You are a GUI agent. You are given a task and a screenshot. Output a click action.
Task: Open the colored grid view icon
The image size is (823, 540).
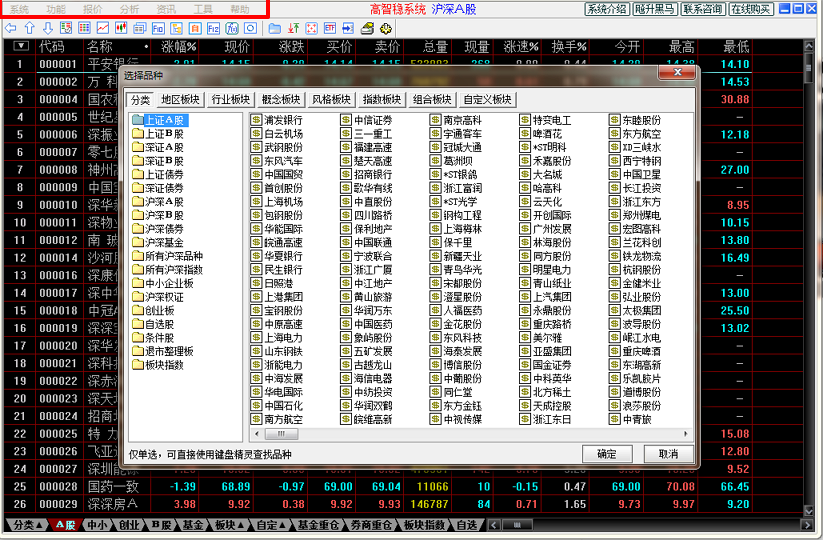click(x=84, y=28)
